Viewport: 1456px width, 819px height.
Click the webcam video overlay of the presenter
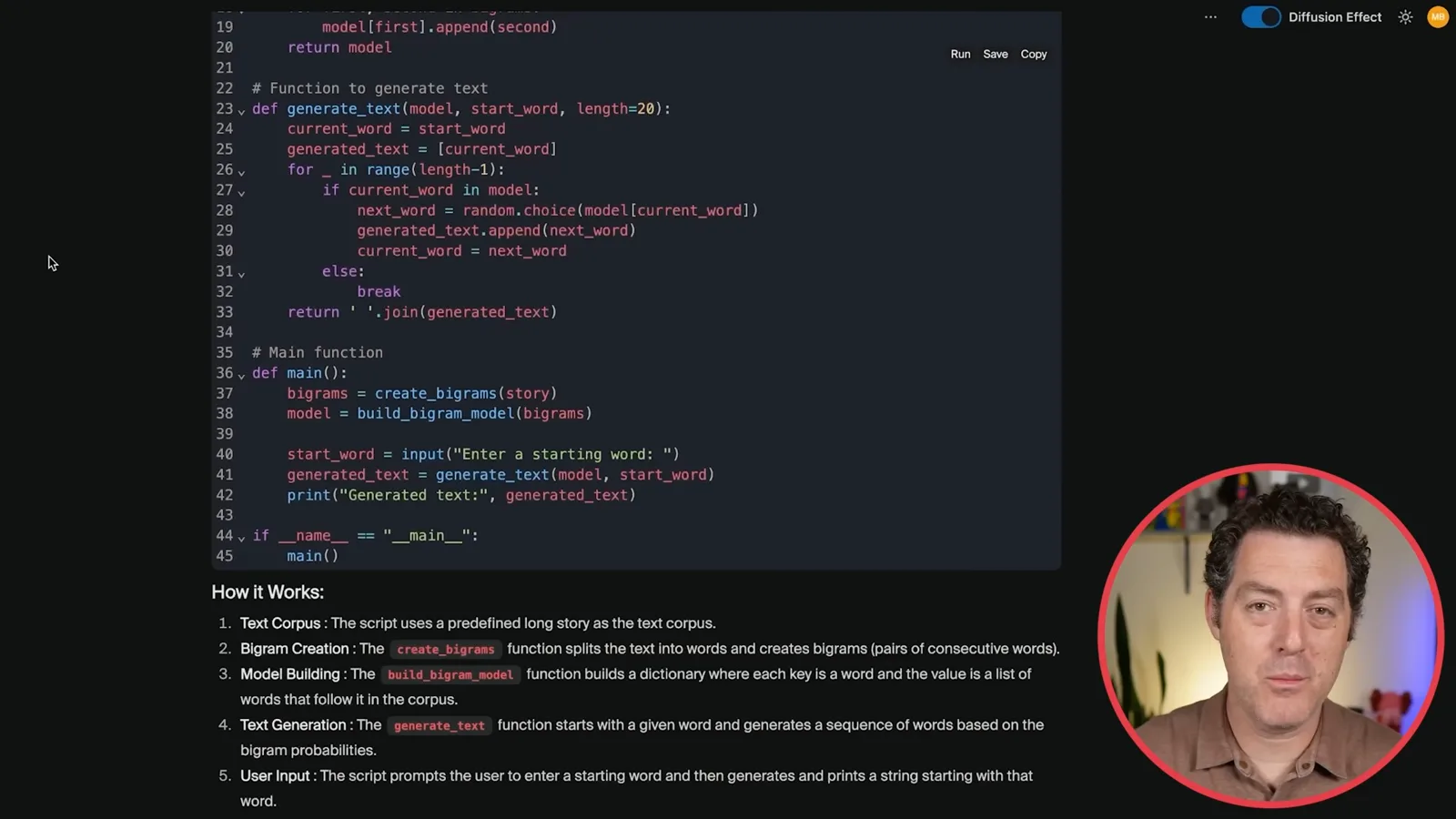point(1272,636)
